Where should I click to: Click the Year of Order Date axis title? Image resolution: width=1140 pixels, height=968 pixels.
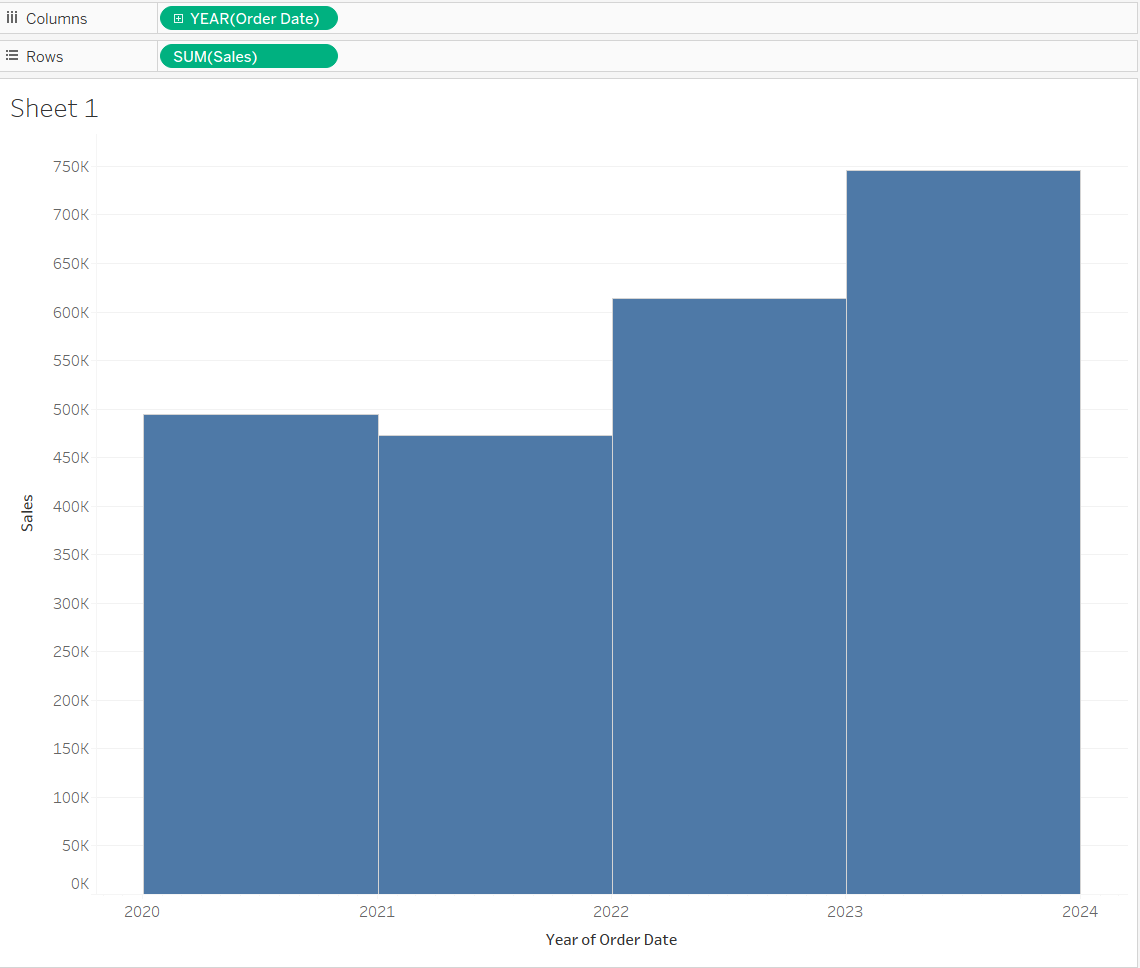point(611,940)
